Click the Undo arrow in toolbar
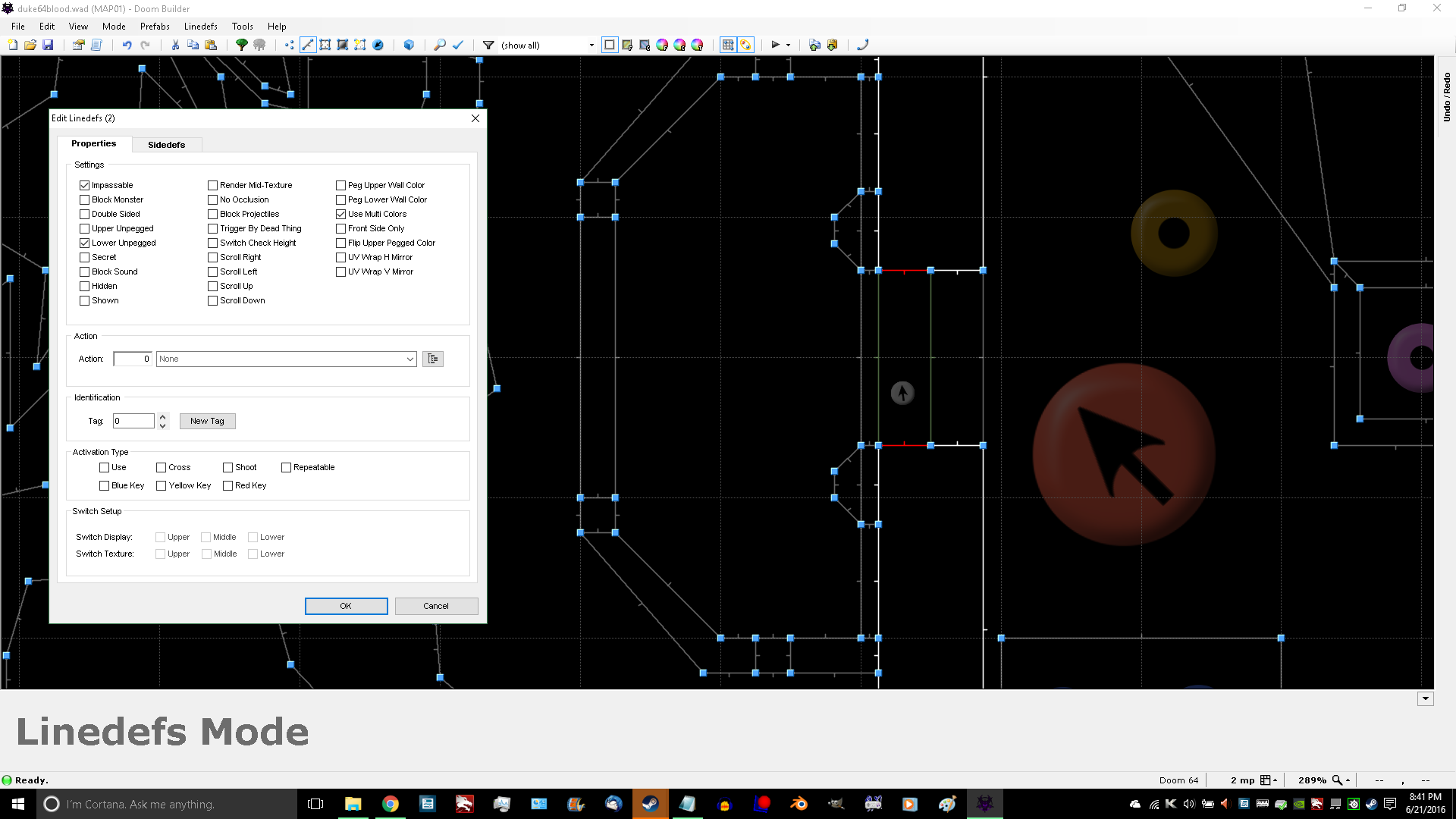 [x=127, y=45]
